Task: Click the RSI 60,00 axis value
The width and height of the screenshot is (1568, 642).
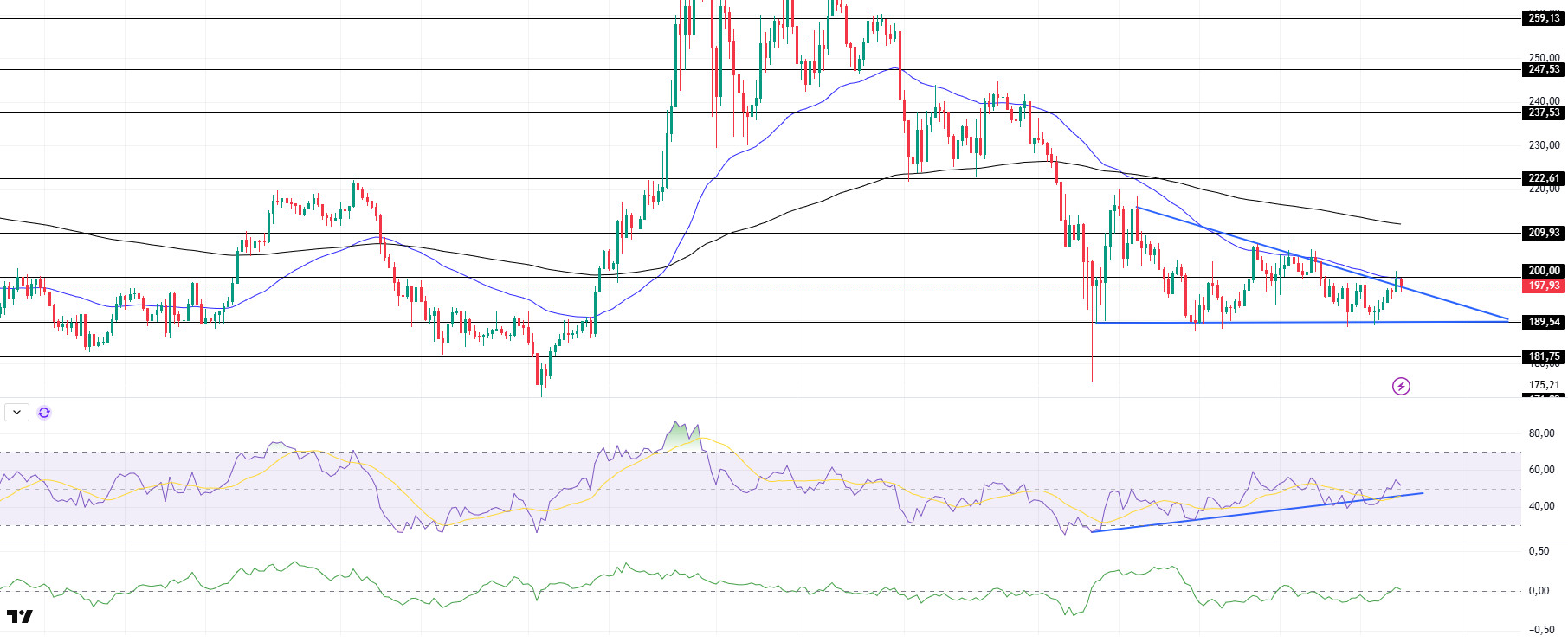Action: click(x=1541, y=470)
